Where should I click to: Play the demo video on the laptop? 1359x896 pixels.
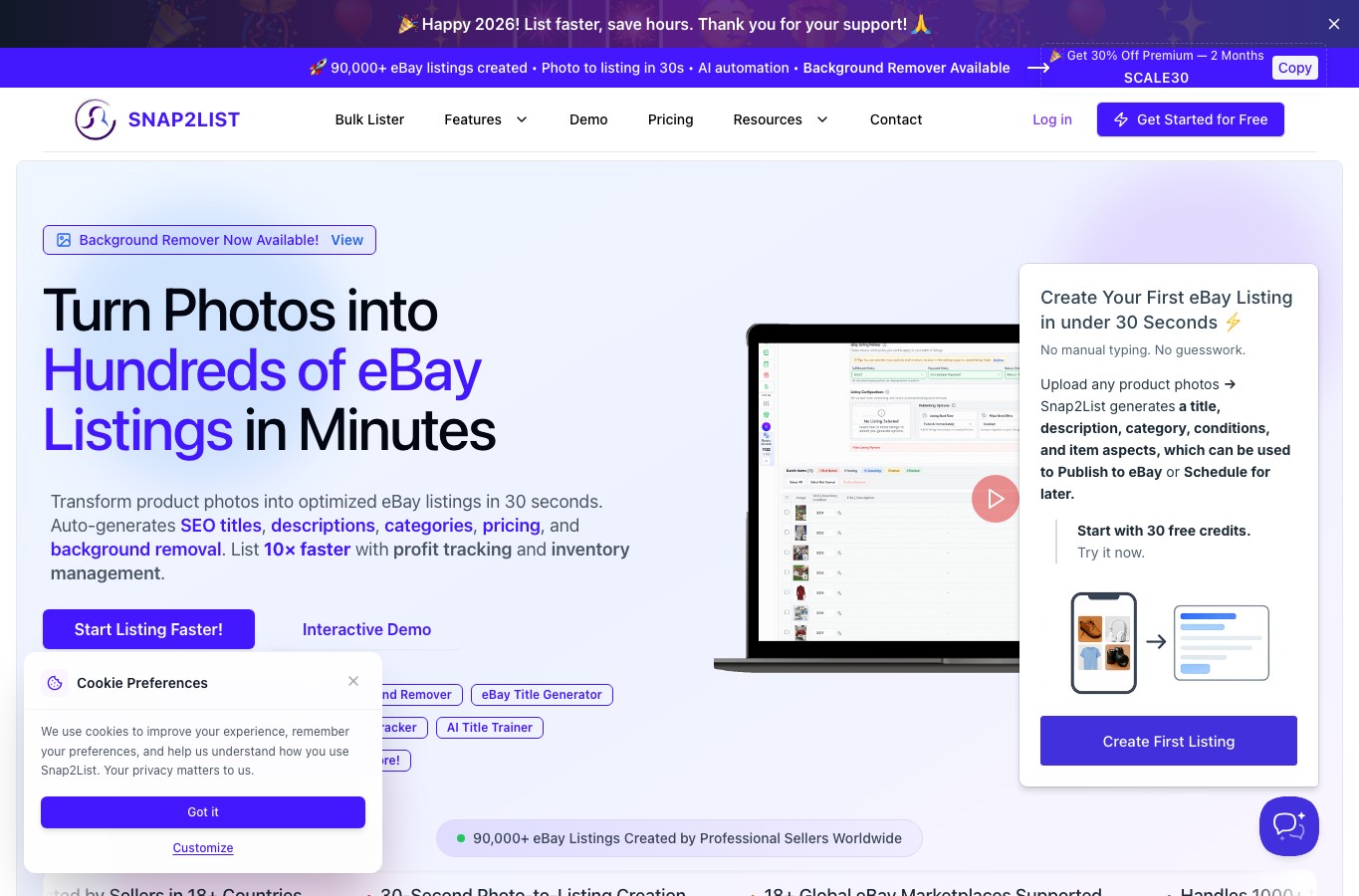click(995, 499)
